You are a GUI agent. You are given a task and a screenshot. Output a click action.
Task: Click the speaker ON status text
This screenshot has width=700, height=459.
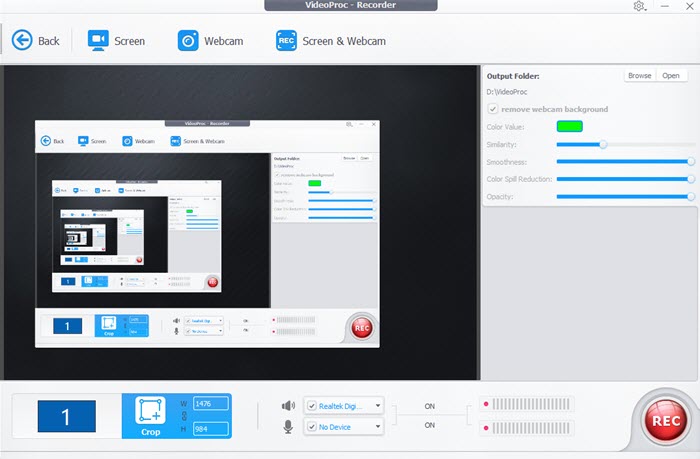(x=429, y=406)
